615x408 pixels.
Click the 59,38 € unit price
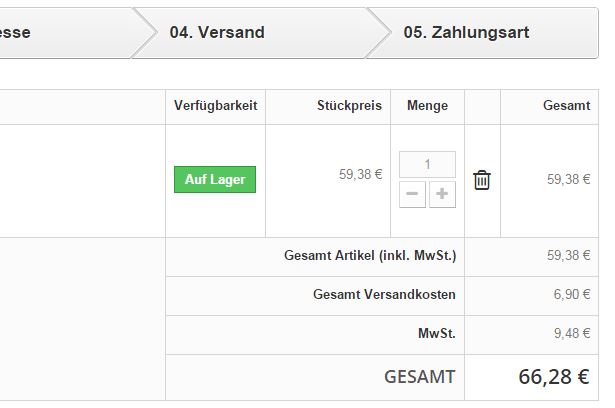360,174
